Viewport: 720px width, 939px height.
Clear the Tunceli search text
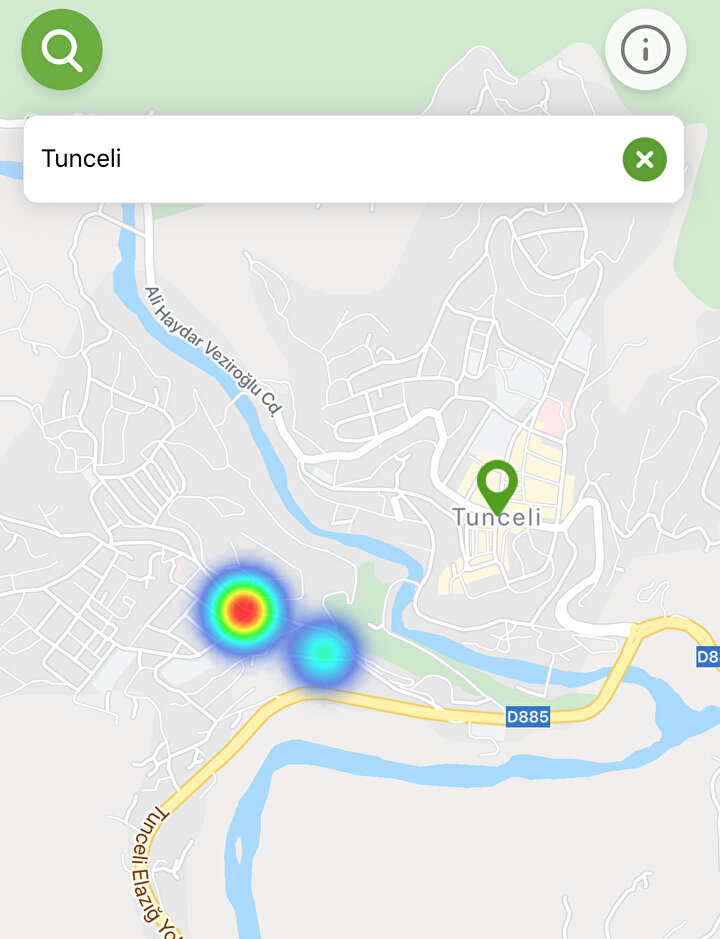click(x=645, y=159)
